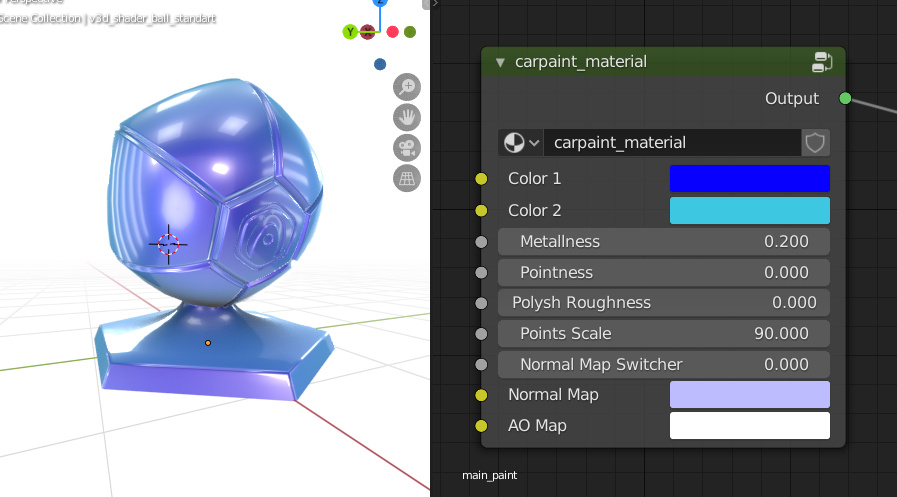Click the red negative X axis dot

point(392,32)
